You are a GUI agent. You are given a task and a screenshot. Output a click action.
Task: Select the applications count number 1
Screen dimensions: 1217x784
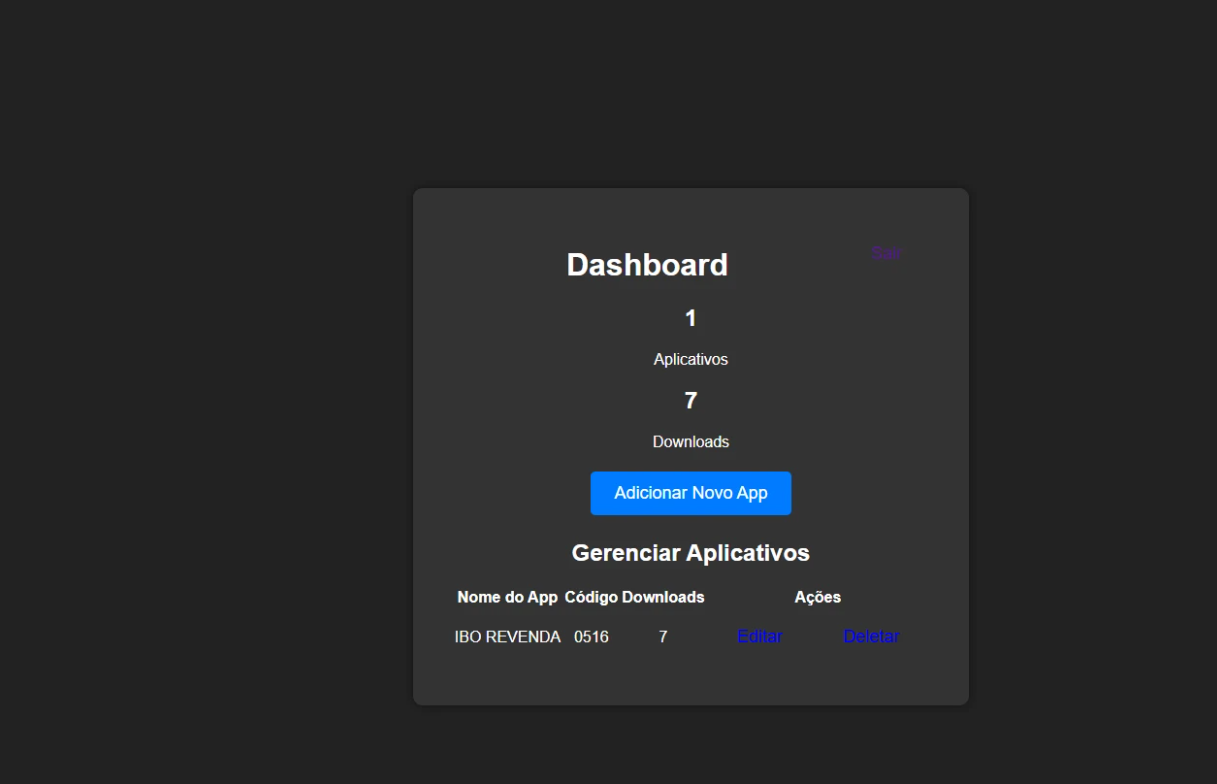(690, 318)
